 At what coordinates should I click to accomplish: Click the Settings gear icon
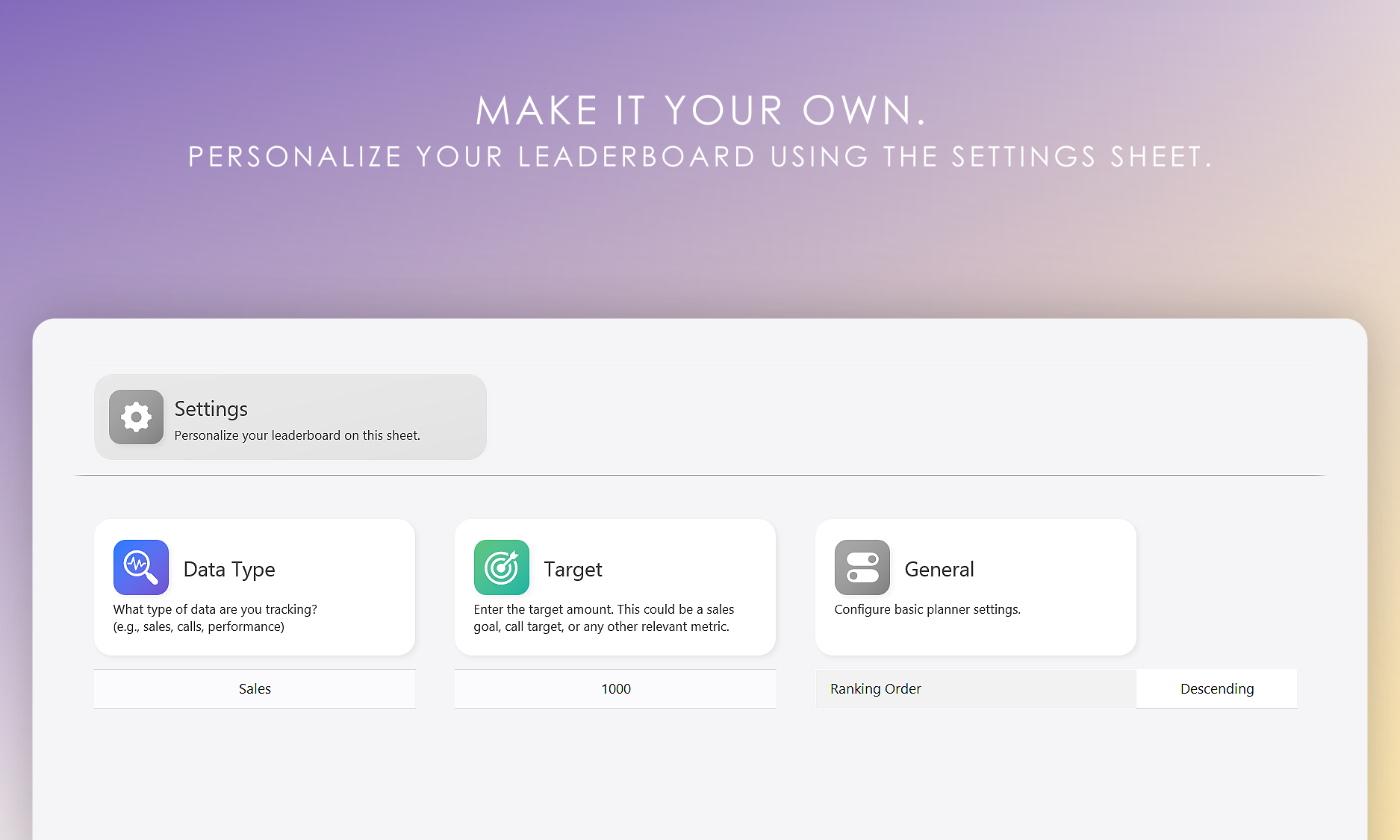click(x=136, y=417)
